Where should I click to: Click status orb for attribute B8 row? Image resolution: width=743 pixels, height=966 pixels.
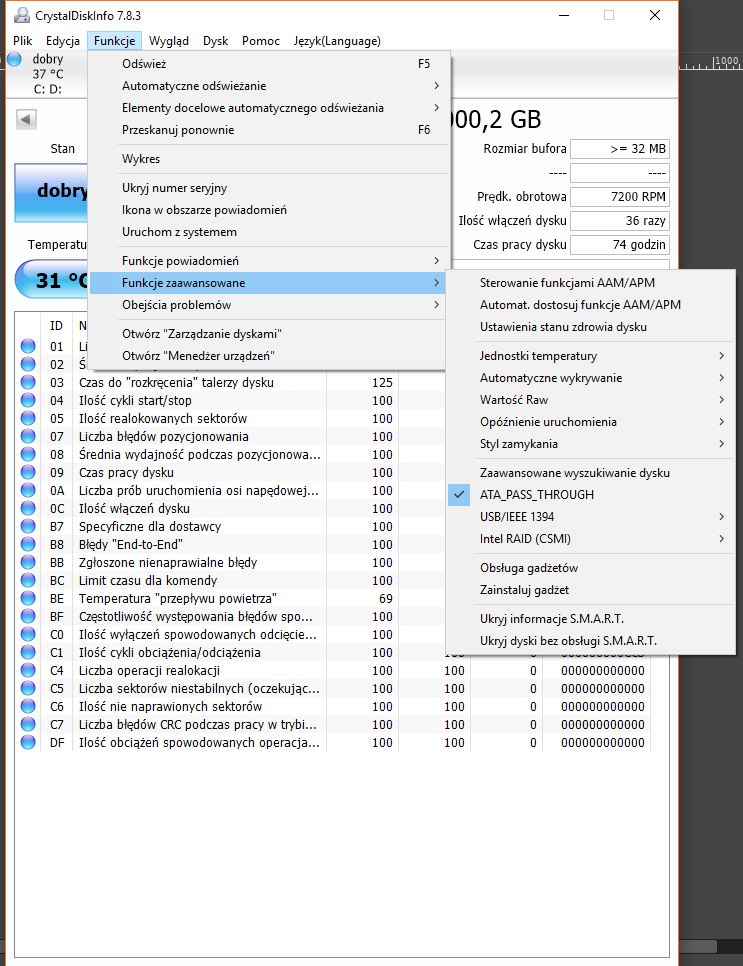pos(28,545)
